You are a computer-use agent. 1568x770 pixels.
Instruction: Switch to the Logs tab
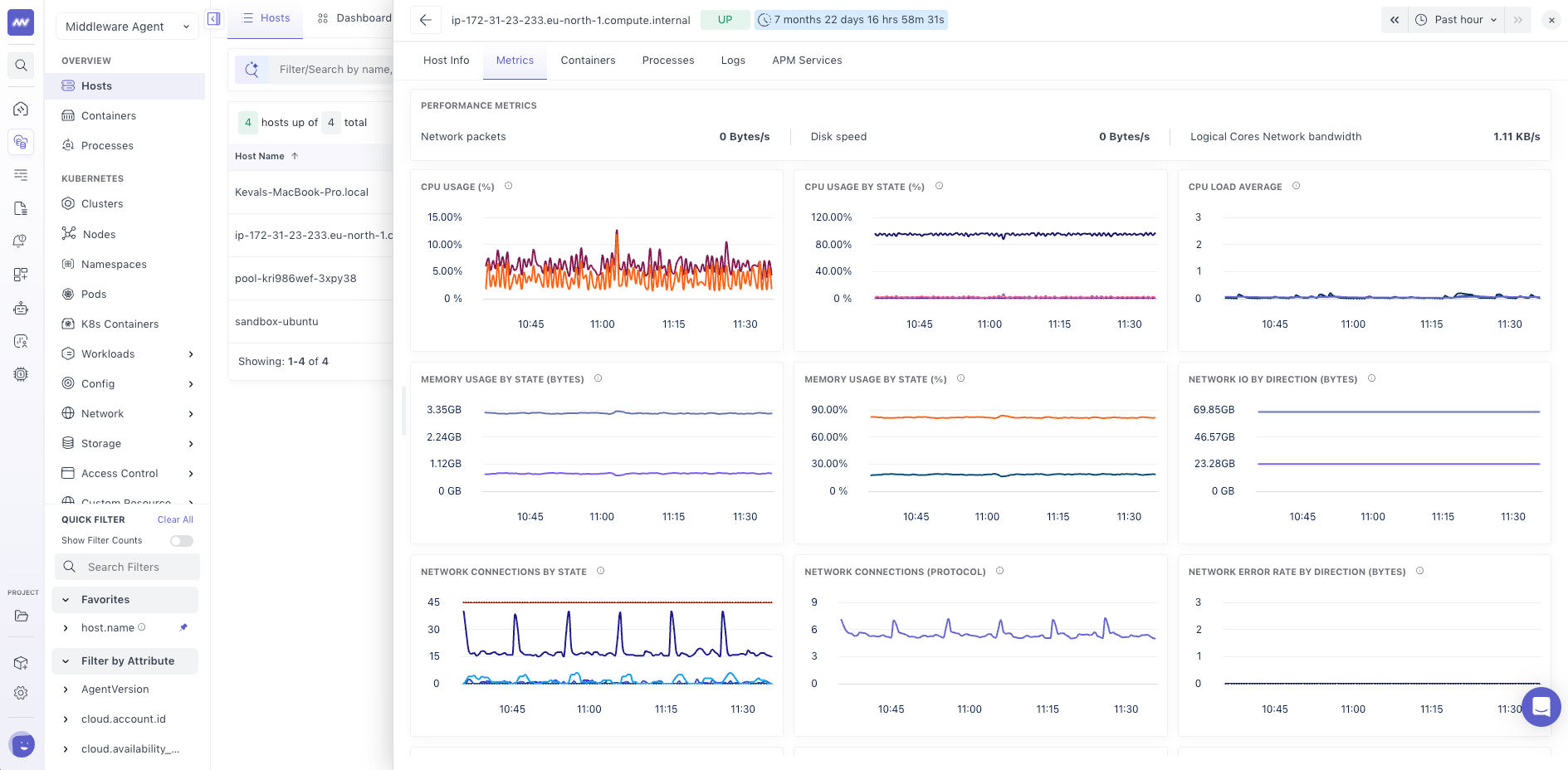coord(733,61)
